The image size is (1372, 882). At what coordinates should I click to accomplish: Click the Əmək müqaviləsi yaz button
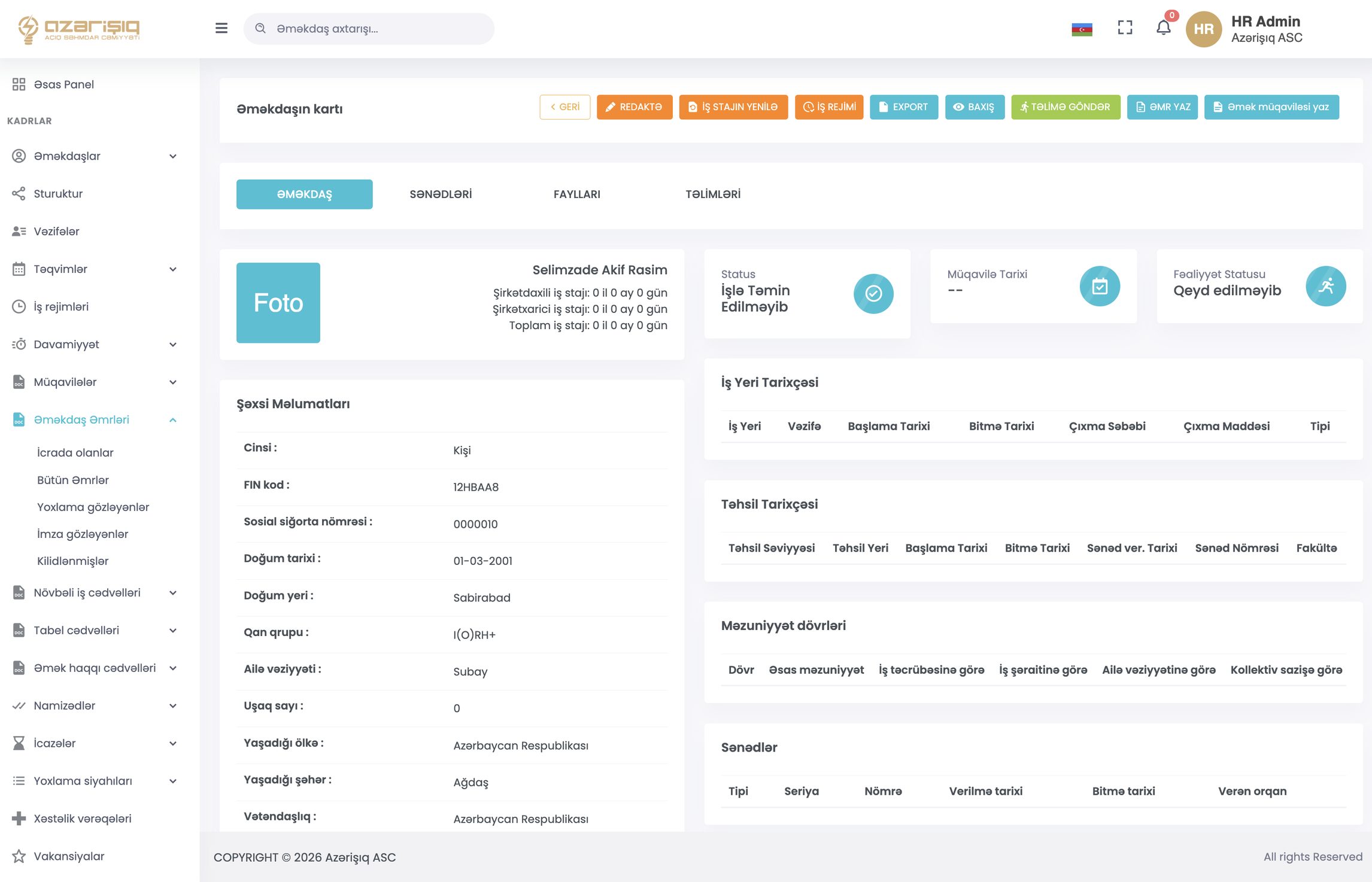(x=1271, y=107)
